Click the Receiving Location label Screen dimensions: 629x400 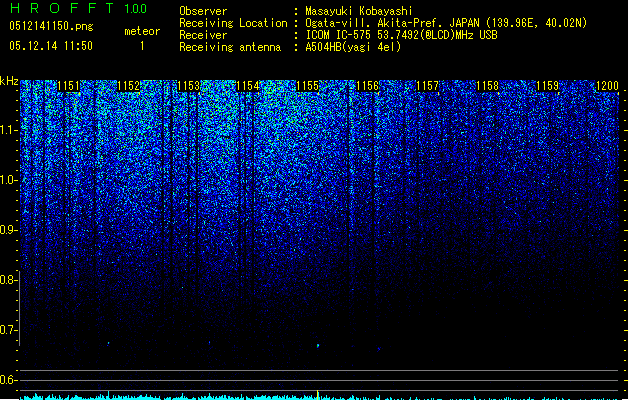click(x=233, y=23)
